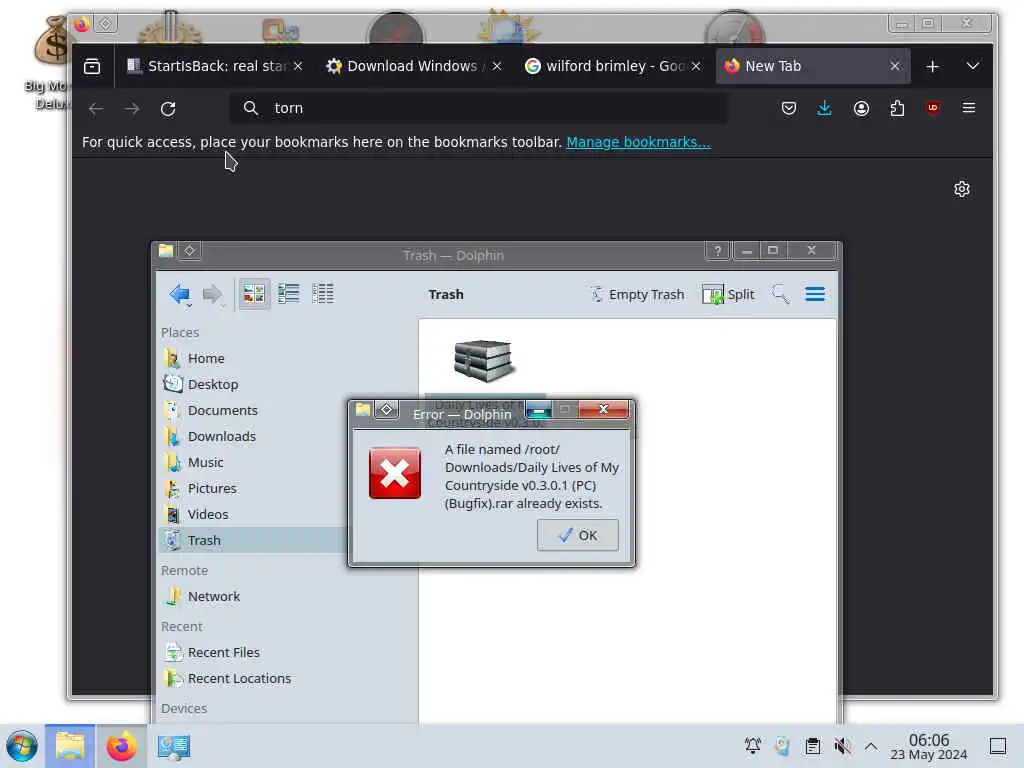
Task: Select the archive file thumbnail in Trash
Action: pyautogui.click(x=484, y=360)
